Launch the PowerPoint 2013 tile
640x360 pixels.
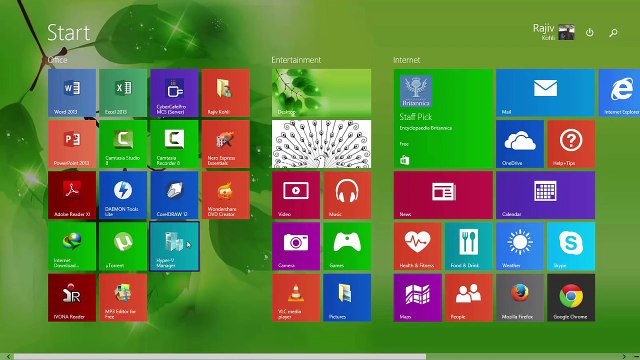[72, 144]
